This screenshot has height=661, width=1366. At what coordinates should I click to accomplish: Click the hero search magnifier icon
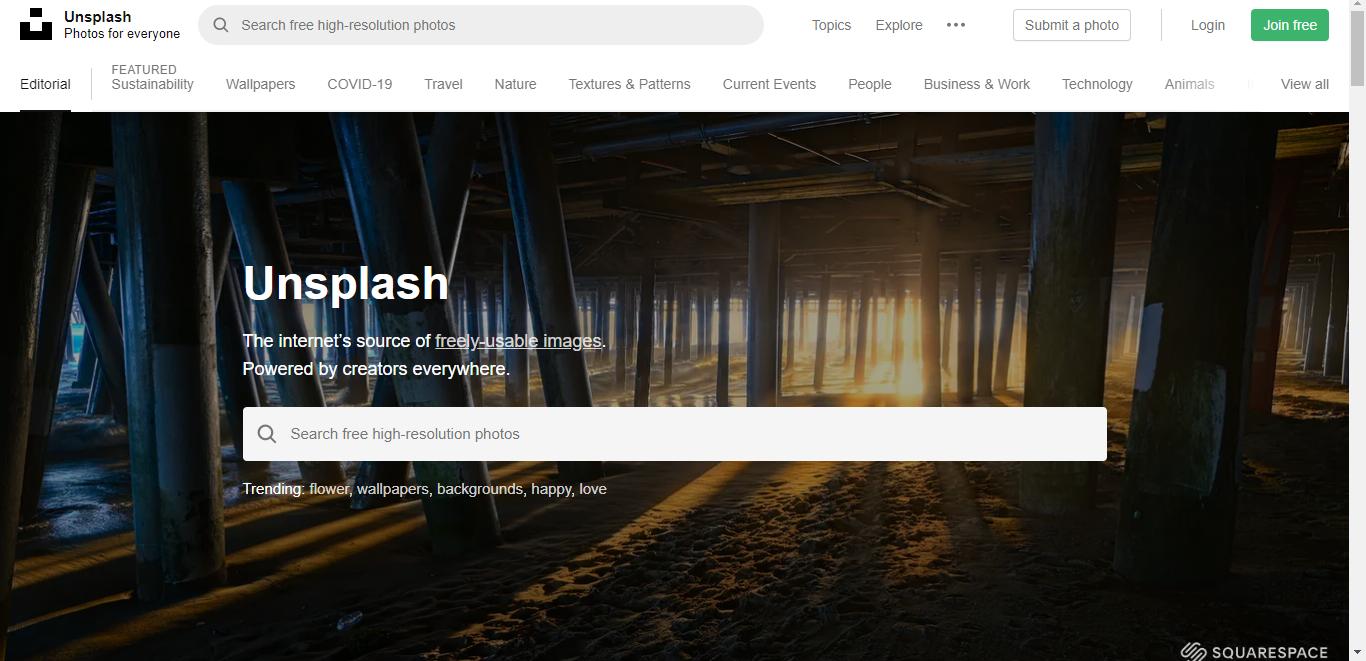click(x=266, y=434)
